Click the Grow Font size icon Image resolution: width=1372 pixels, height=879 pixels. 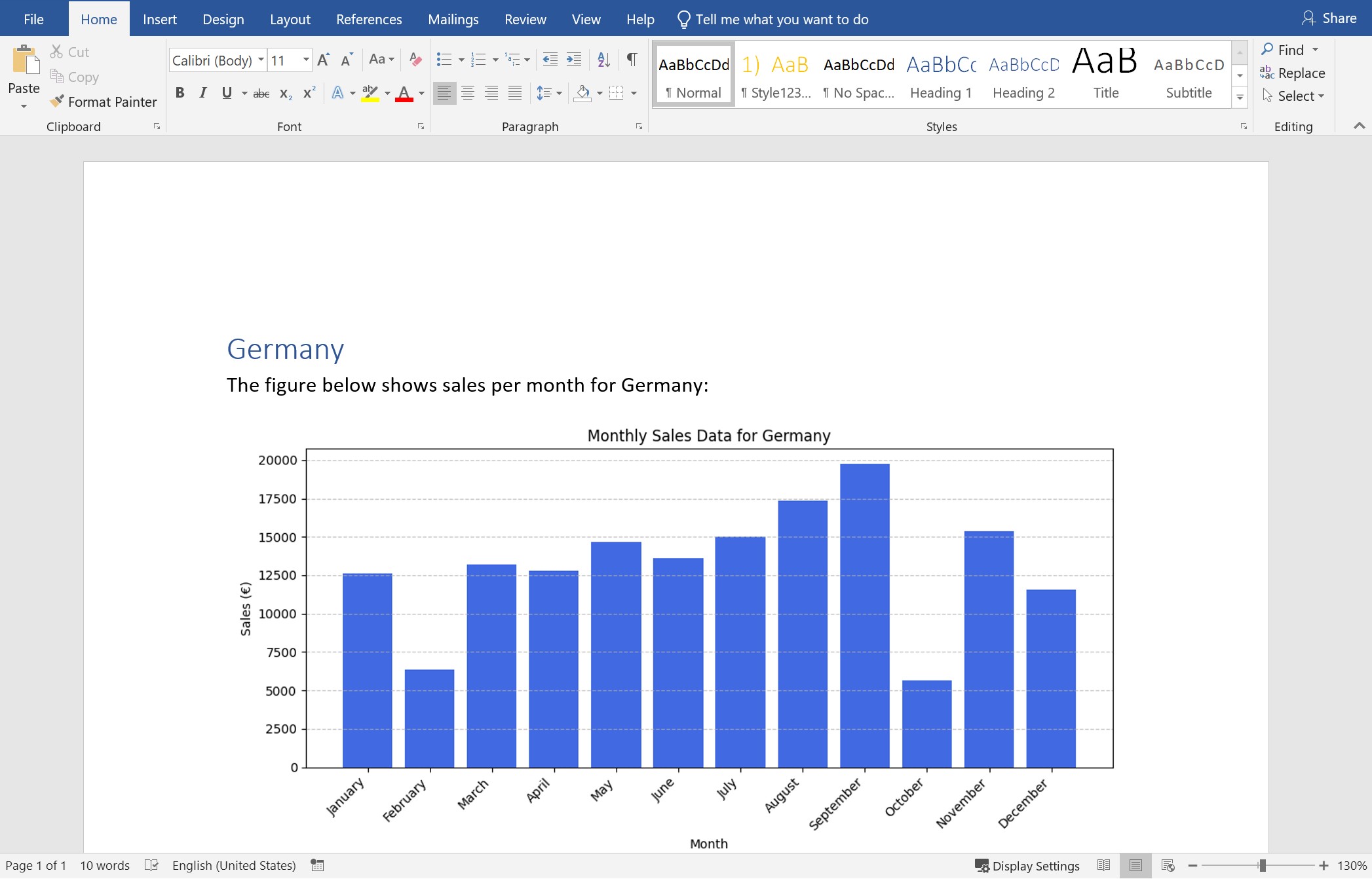(x=323, y=60)
